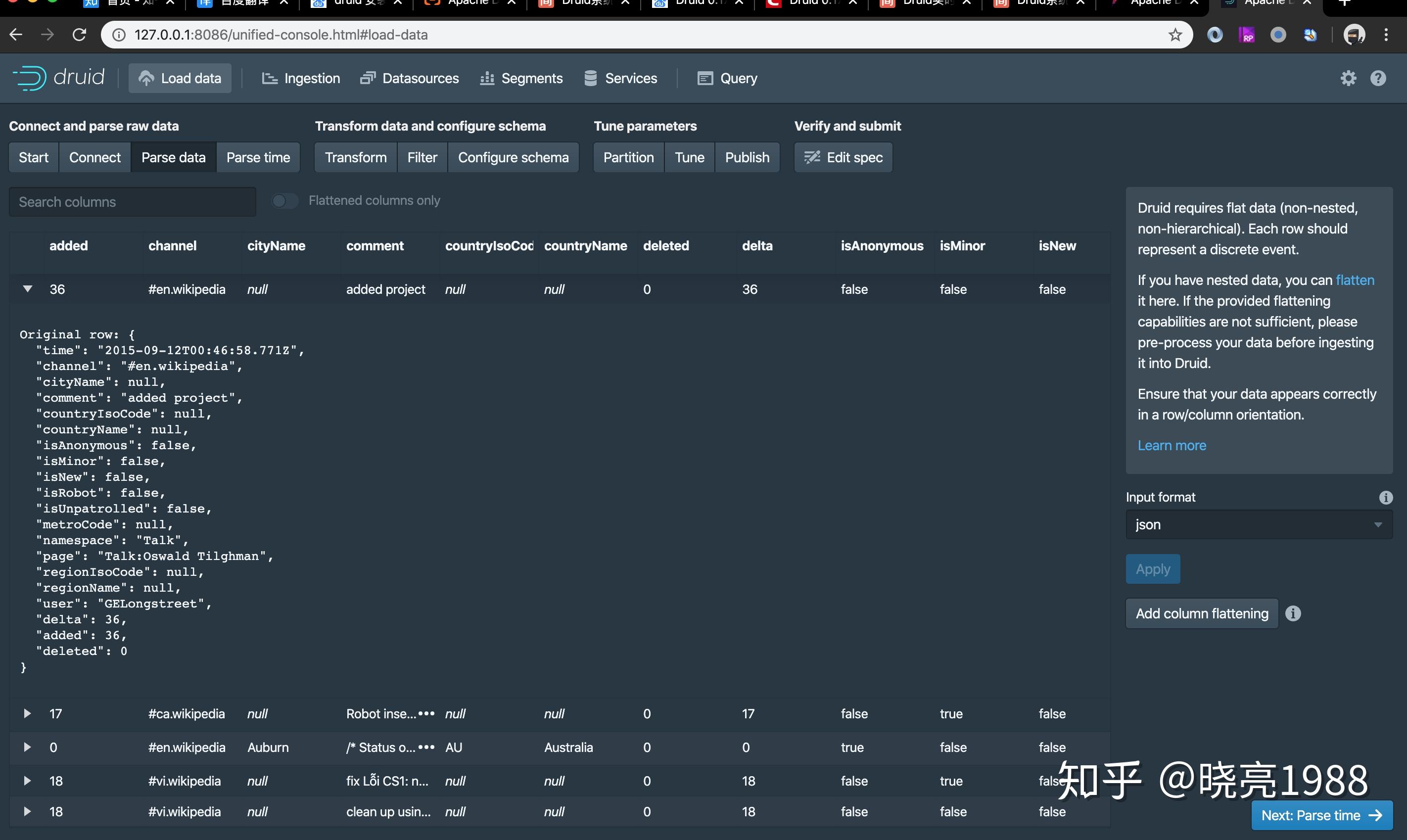Expand the Auburn row details
Screen dimensions: 1407x840
[27, 747]
